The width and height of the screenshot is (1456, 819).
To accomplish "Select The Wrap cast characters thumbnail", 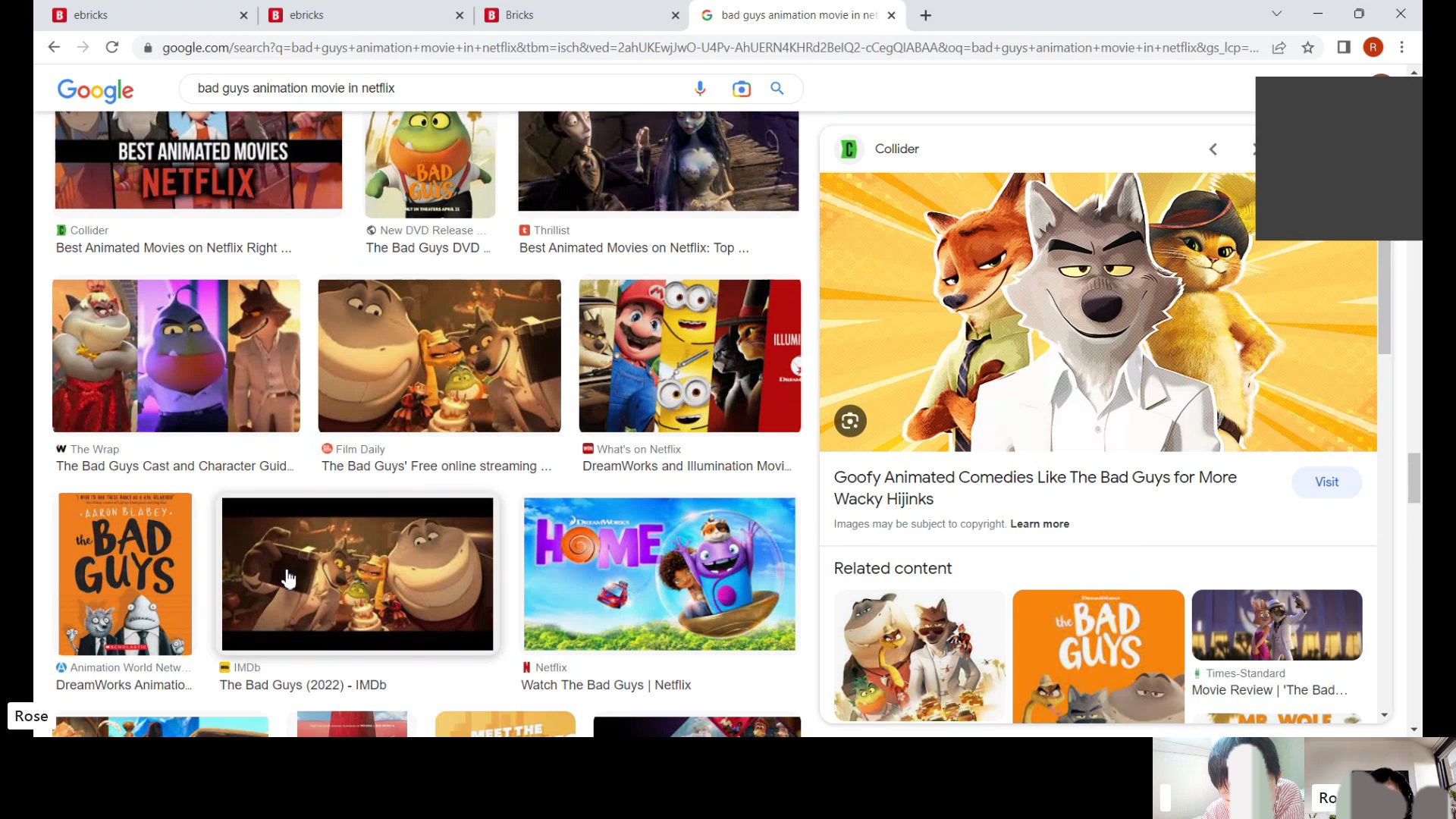I will pyautogui.click(x=176, y=356).
